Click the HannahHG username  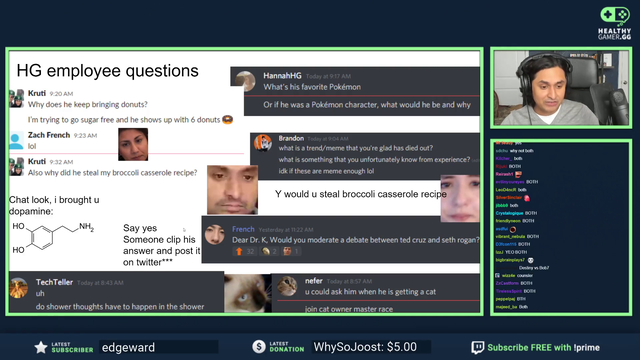pos(282,76)
